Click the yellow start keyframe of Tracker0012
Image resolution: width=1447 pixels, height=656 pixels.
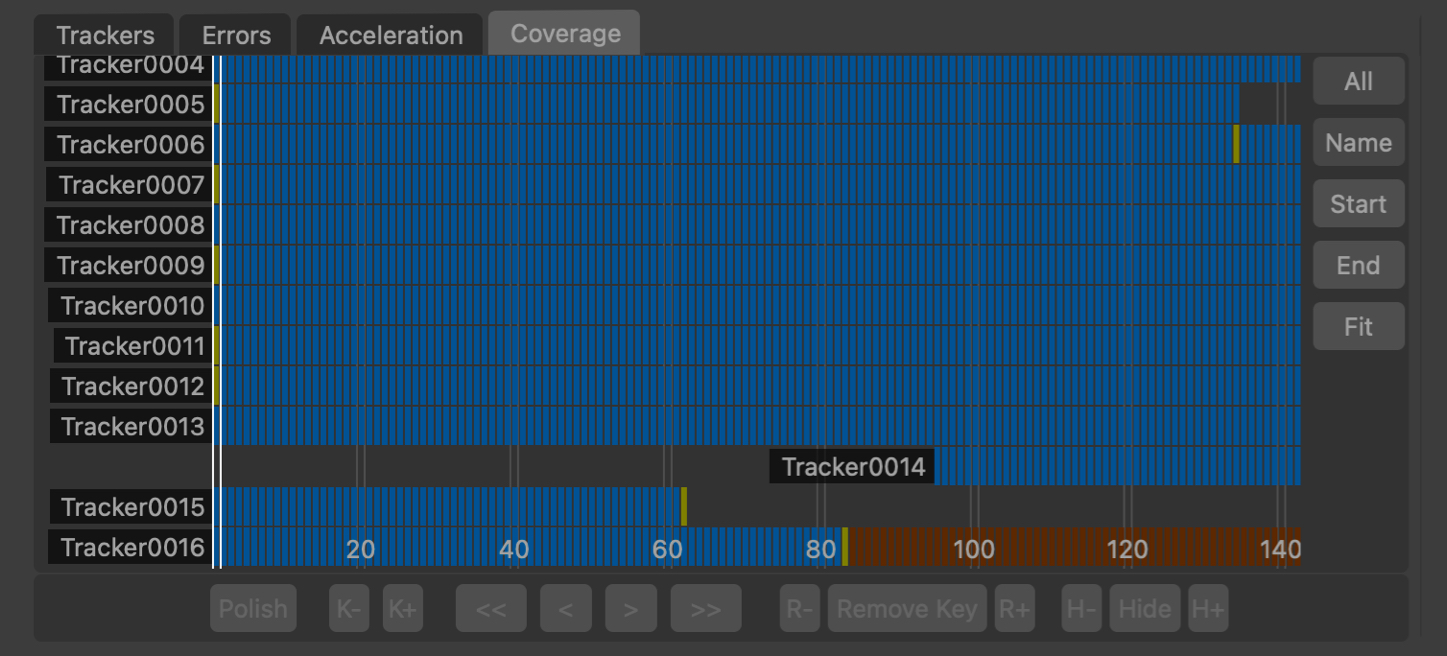click(216, 386)
